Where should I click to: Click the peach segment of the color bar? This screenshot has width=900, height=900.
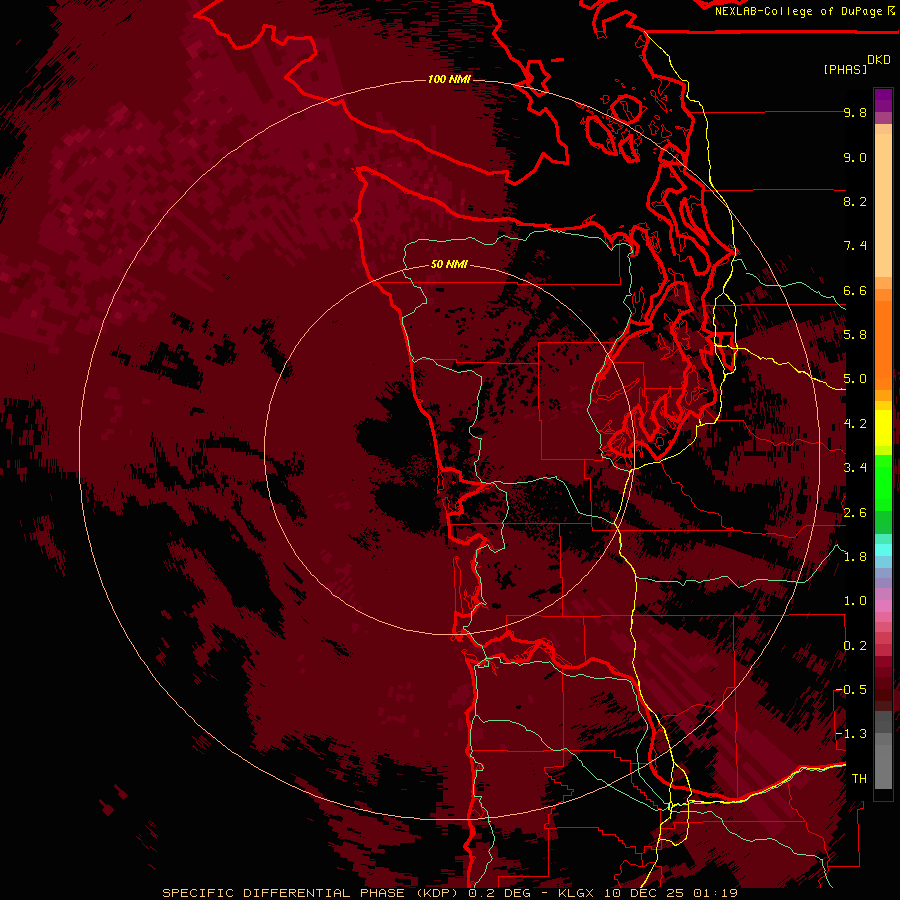click(x=883, y=204)
